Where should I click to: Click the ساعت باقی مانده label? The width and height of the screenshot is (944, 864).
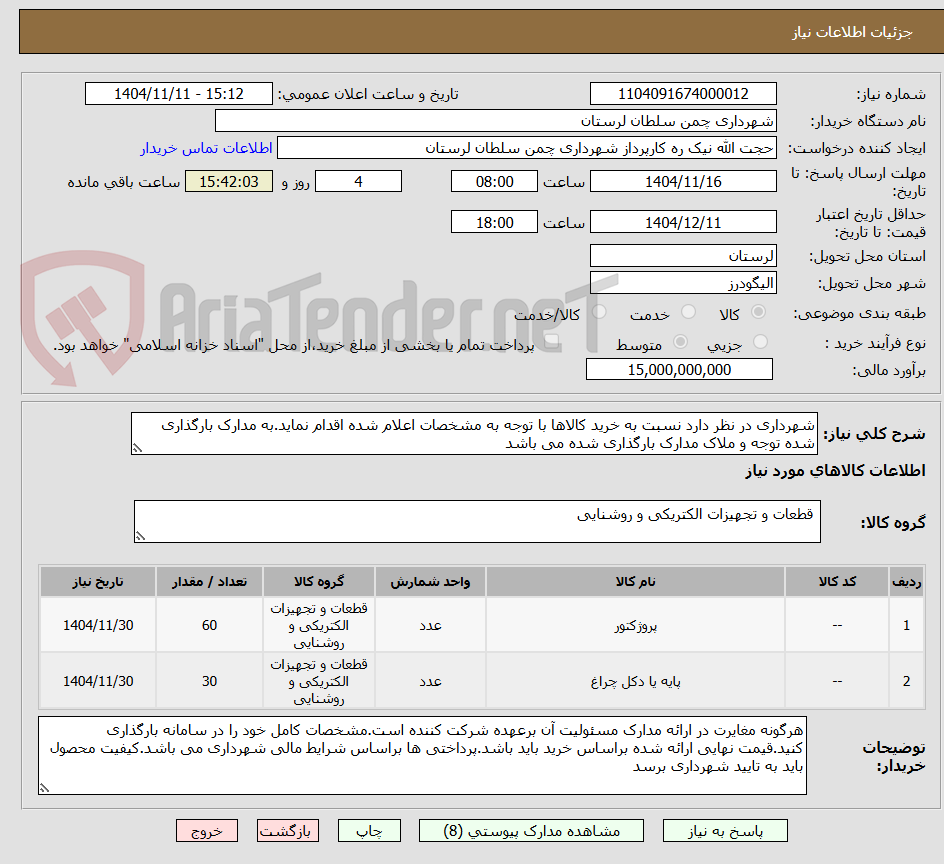pyautogui.click(x=123, y=182)
